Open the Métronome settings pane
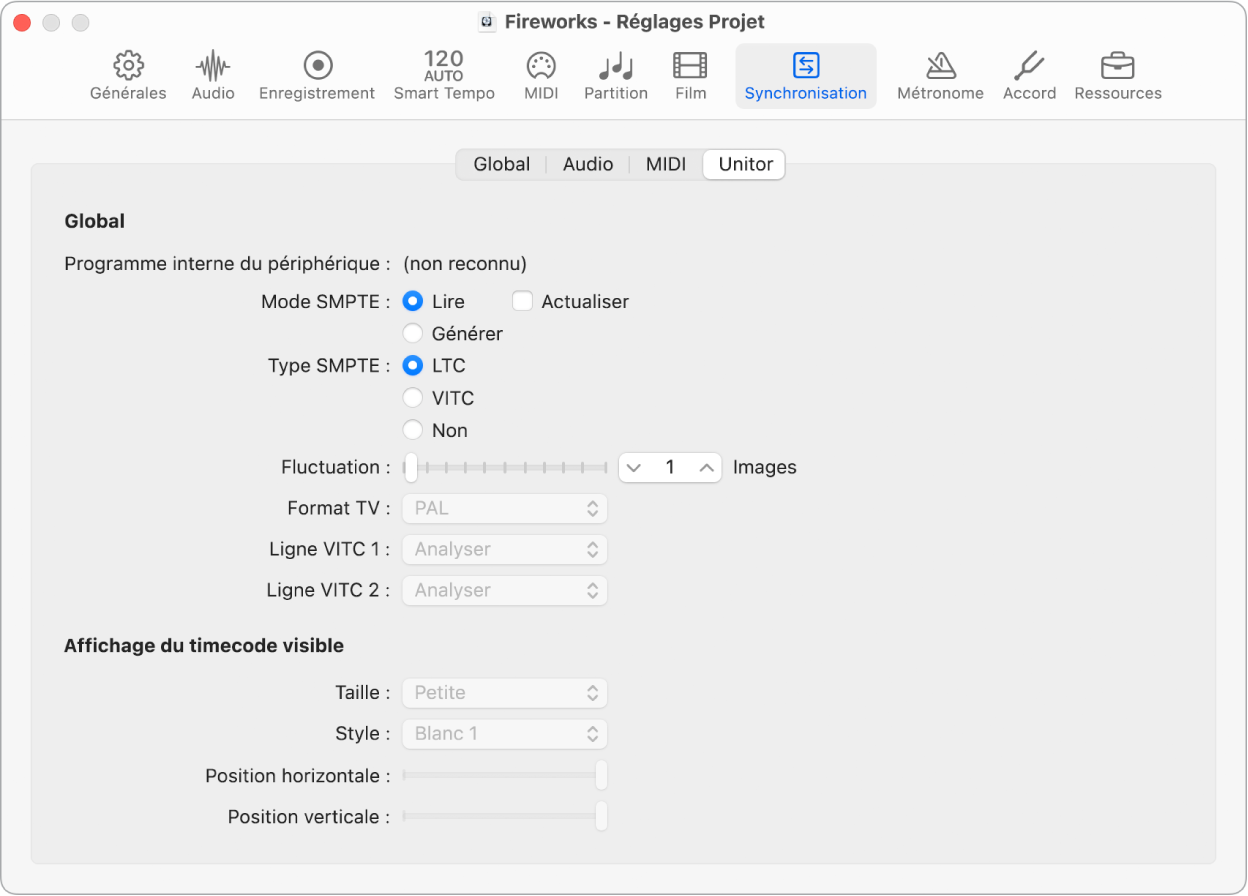 click(x=940, y=76)
